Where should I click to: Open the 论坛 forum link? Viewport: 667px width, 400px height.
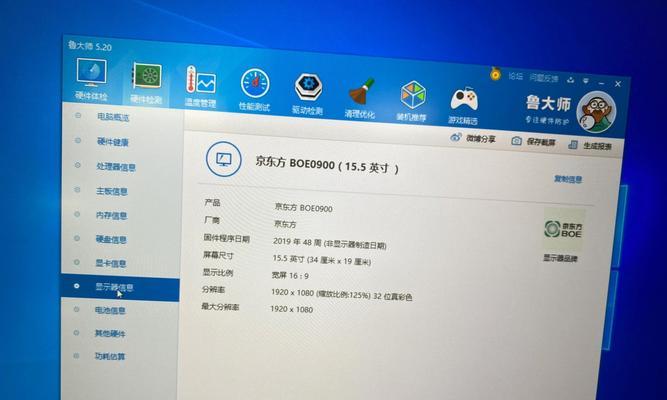tap(516, 76)
